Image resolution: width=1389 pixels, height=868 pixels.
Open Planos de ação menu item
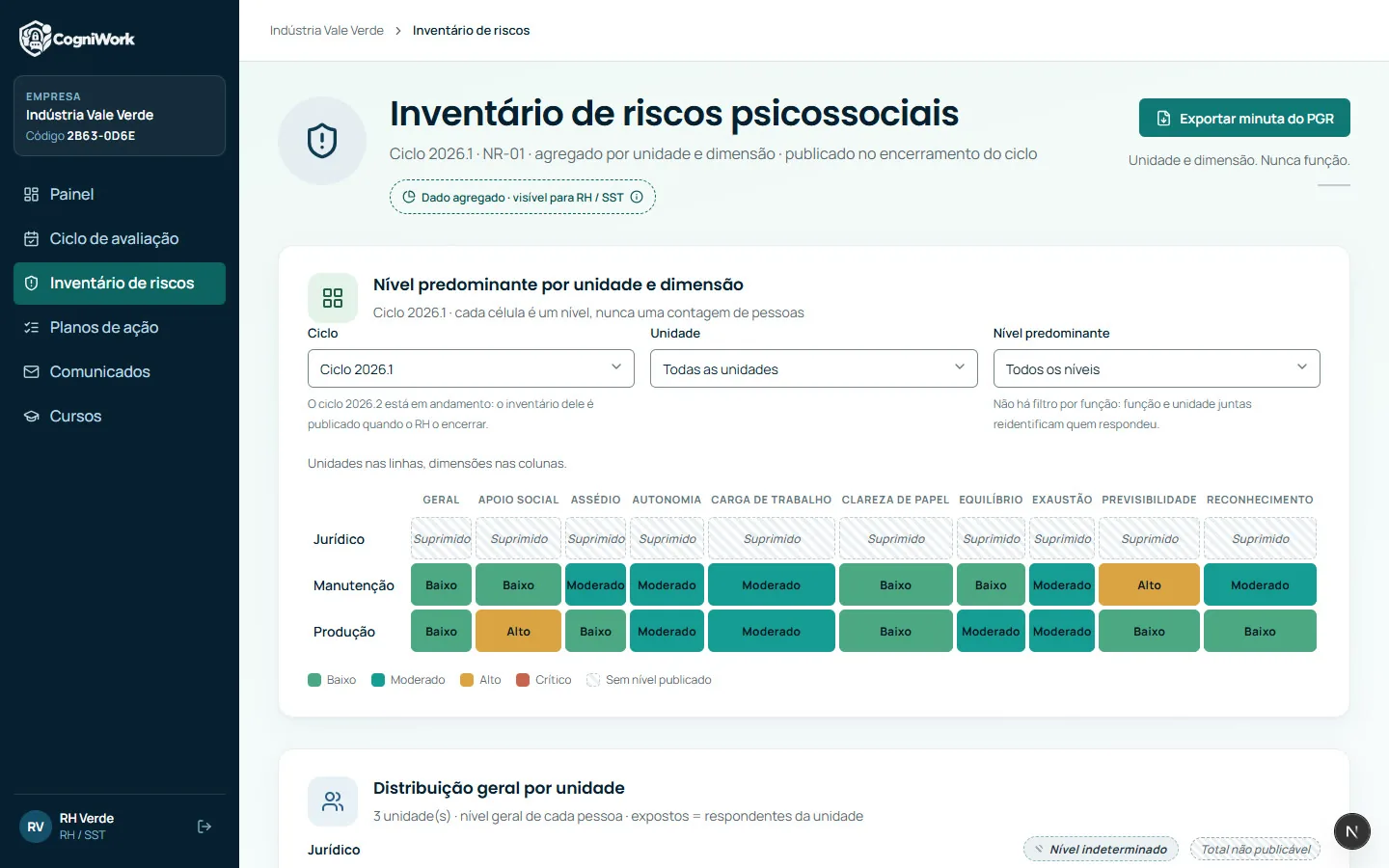click(120, 328)
